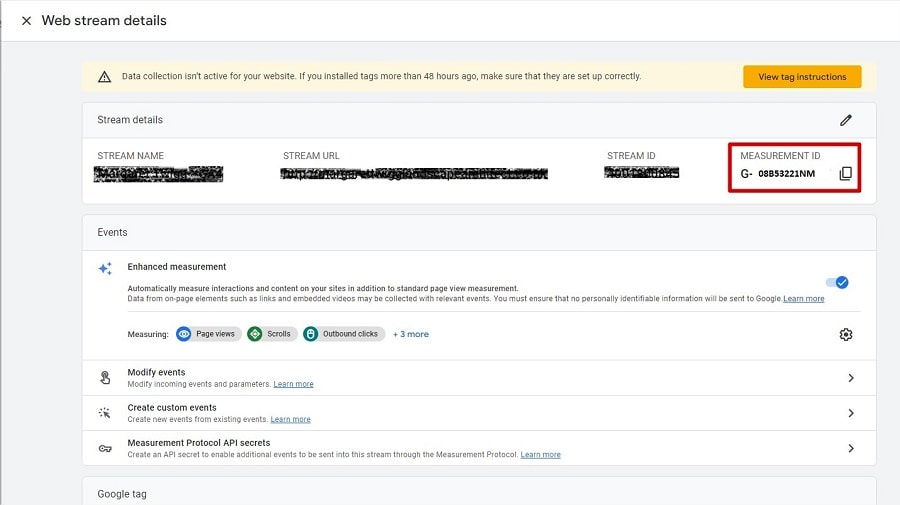The width and height of the screenshot is (900, 505).
Task: Expand the Create custom events chevron
Action: coord(851,413)
